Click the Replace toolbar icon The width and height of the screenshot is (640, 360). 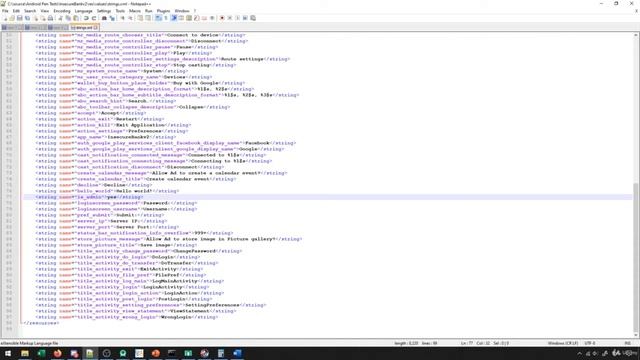[x=113, y=18]
